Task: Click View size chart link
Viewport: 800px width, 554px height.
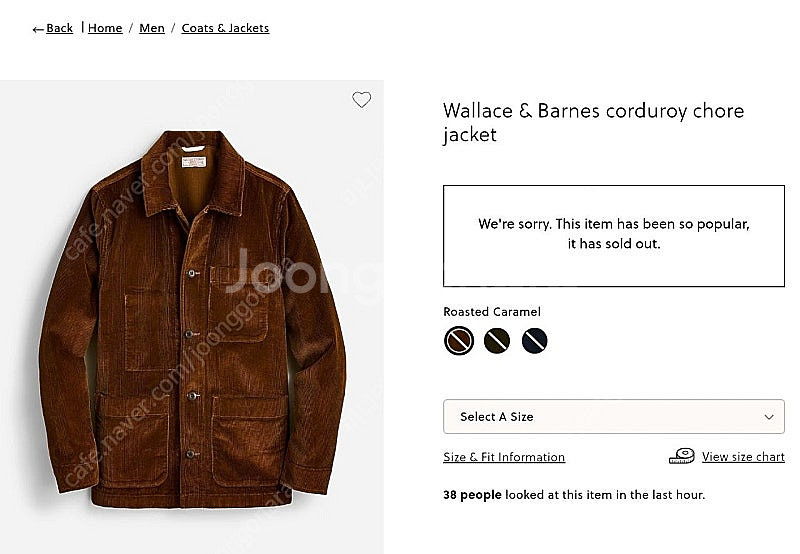Action: click(x=743, y=457)
